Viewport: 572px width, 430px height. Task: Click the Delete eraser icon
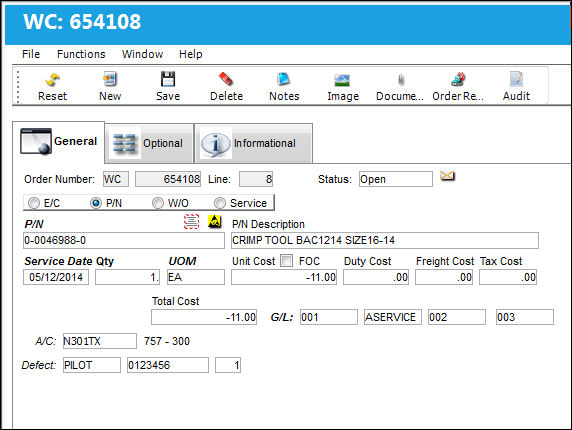[226, 79]
